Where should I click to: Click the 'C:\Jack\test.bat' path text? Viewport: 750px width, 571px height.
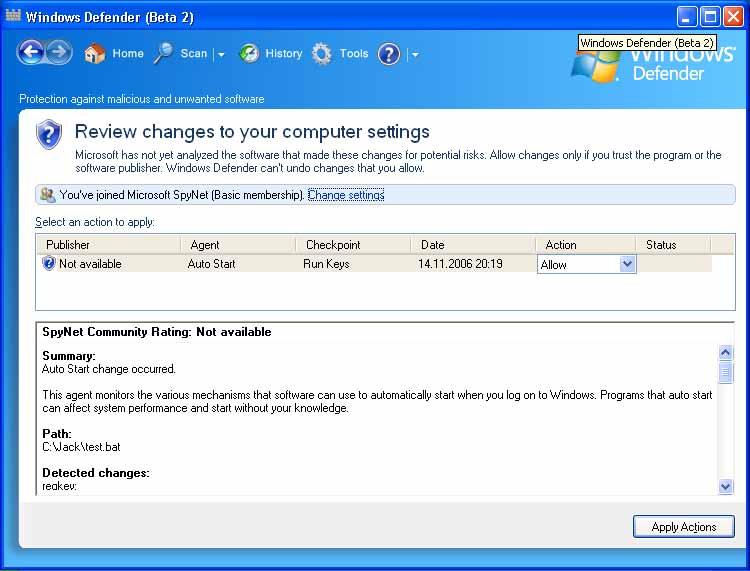click(81, 447)
